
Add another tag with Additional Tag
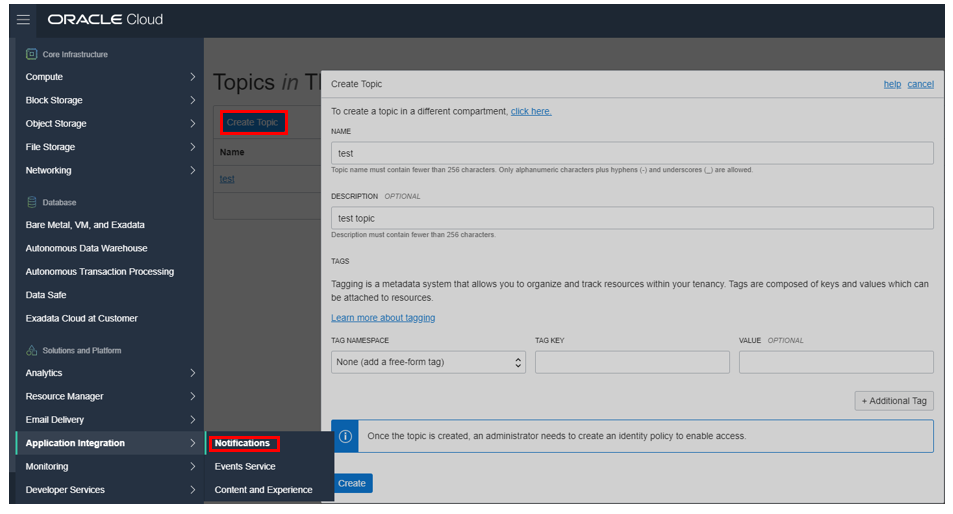click(x=893, y=401)
